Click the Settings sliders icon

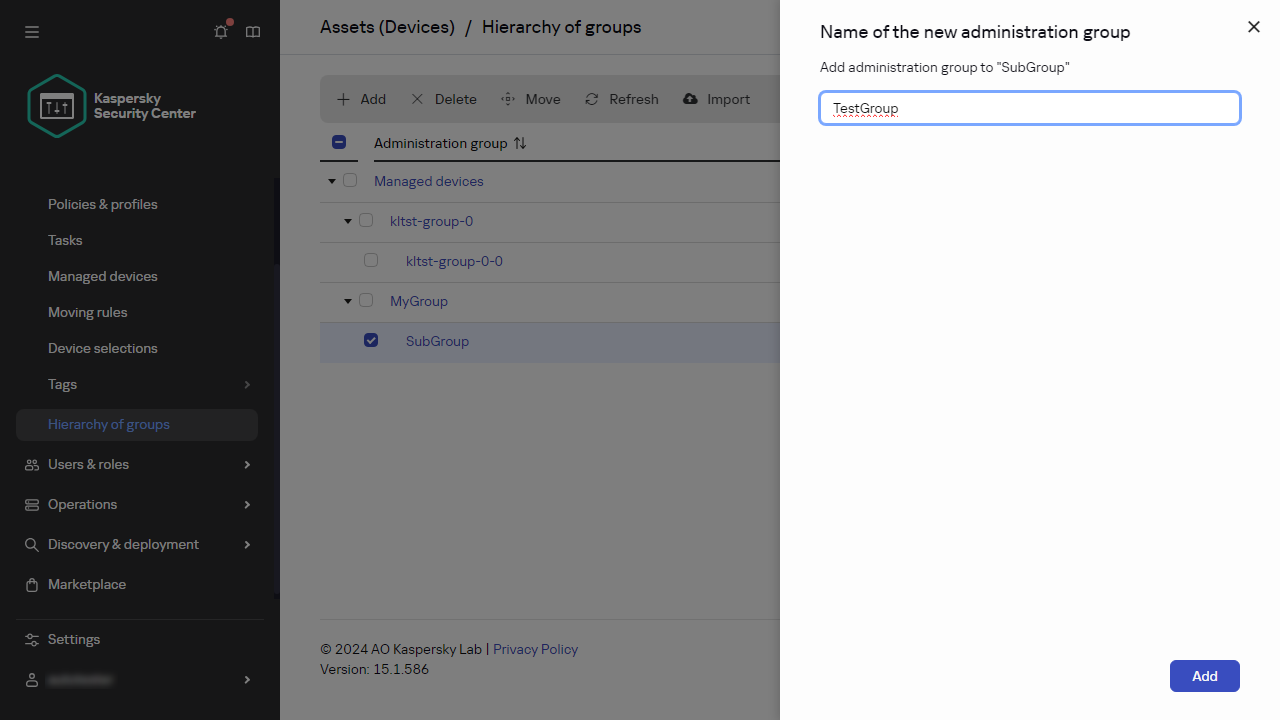click(32, 639)
